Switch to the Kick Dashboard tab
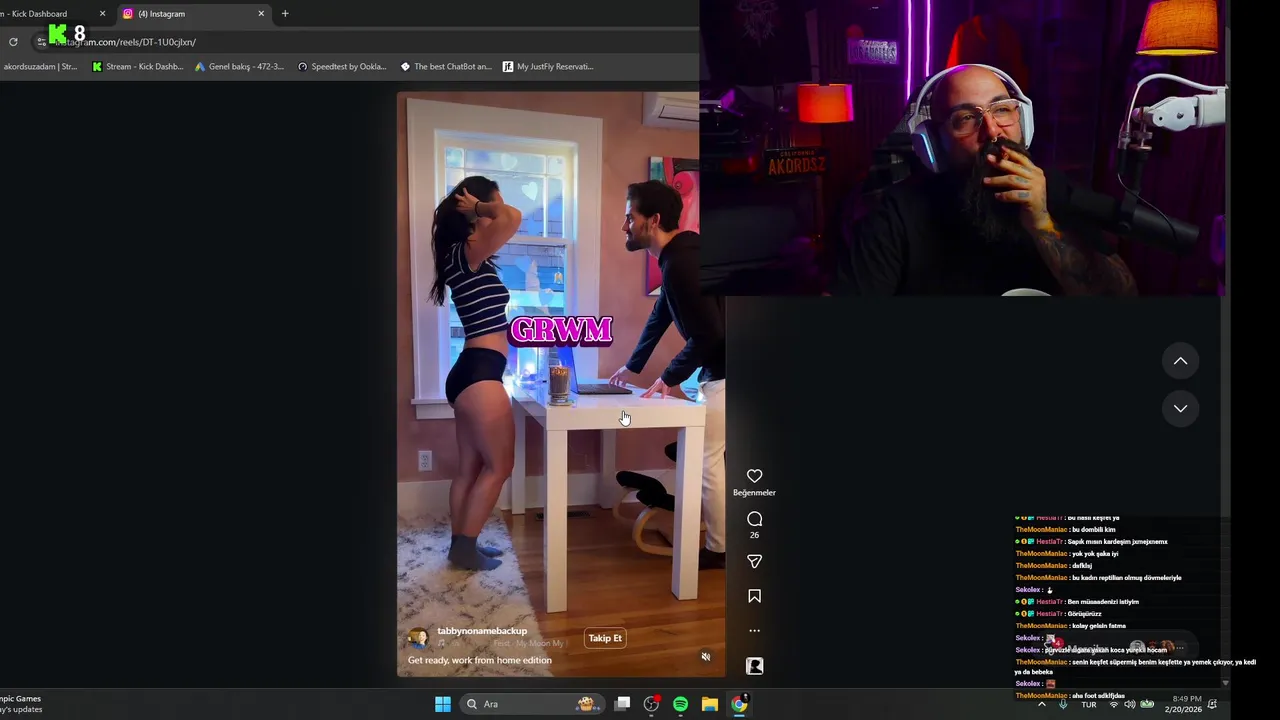This screenshot has width=1280, height=720. [x=50, y=14]
